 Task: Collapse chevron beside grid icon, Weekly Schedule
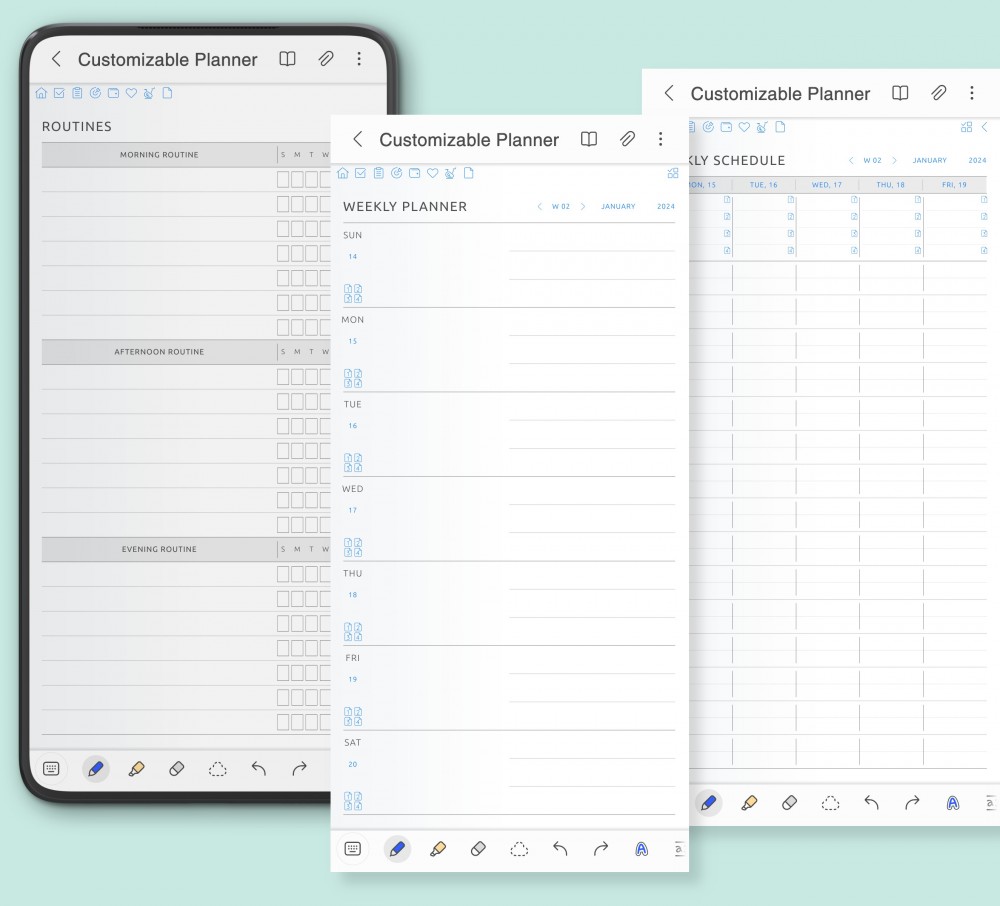(985, 127)
